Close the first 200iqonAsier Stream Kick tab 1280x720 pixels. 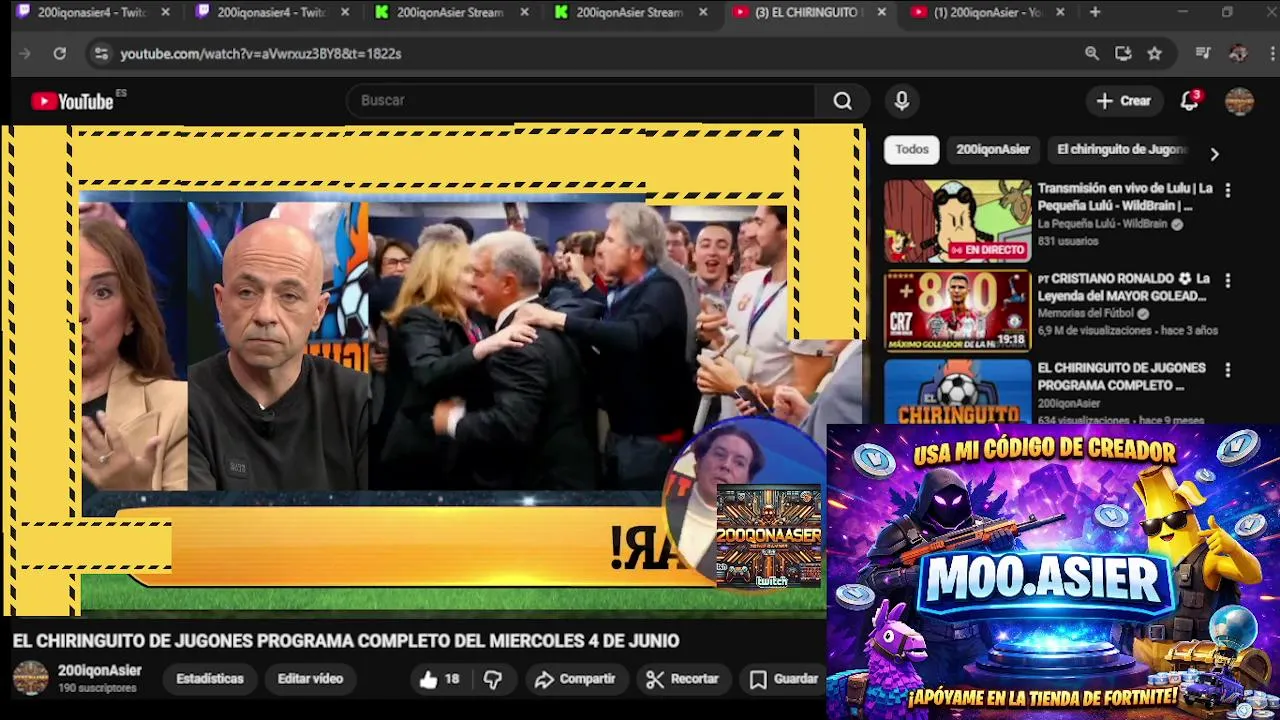pos(524,12)
